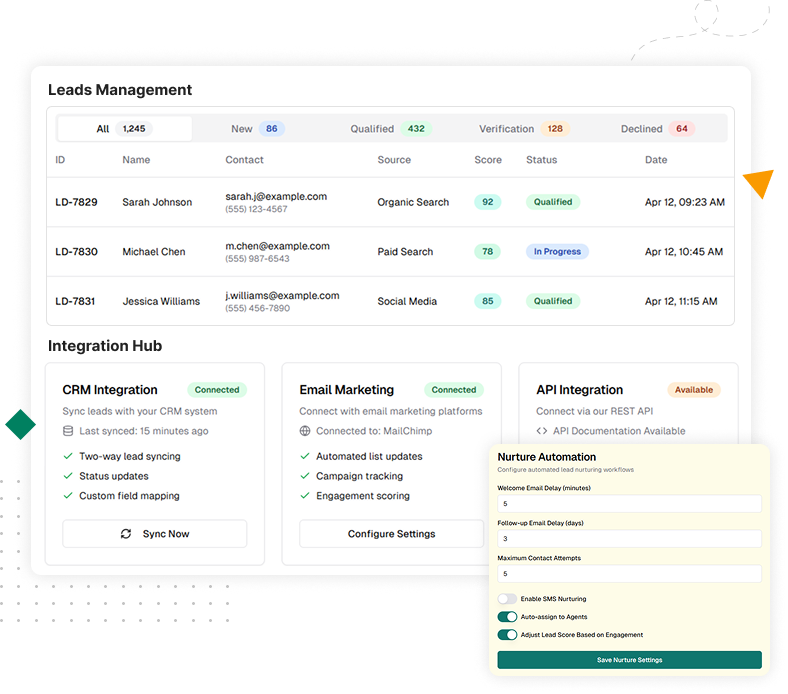Save the Nurture Settings
Image resolution: width=788 pixels, height=694 pixels.
(x=630, y=661)
